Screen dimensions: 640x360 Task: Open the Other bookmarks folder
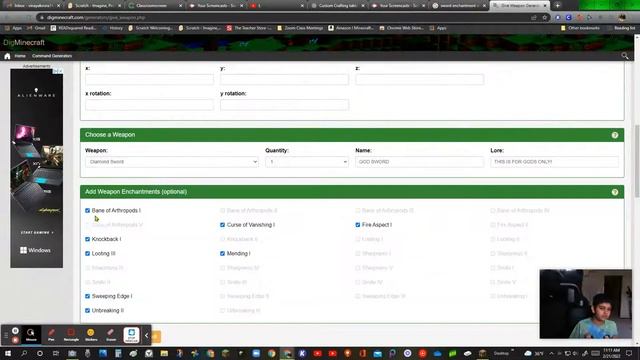[x=580, y=28]
